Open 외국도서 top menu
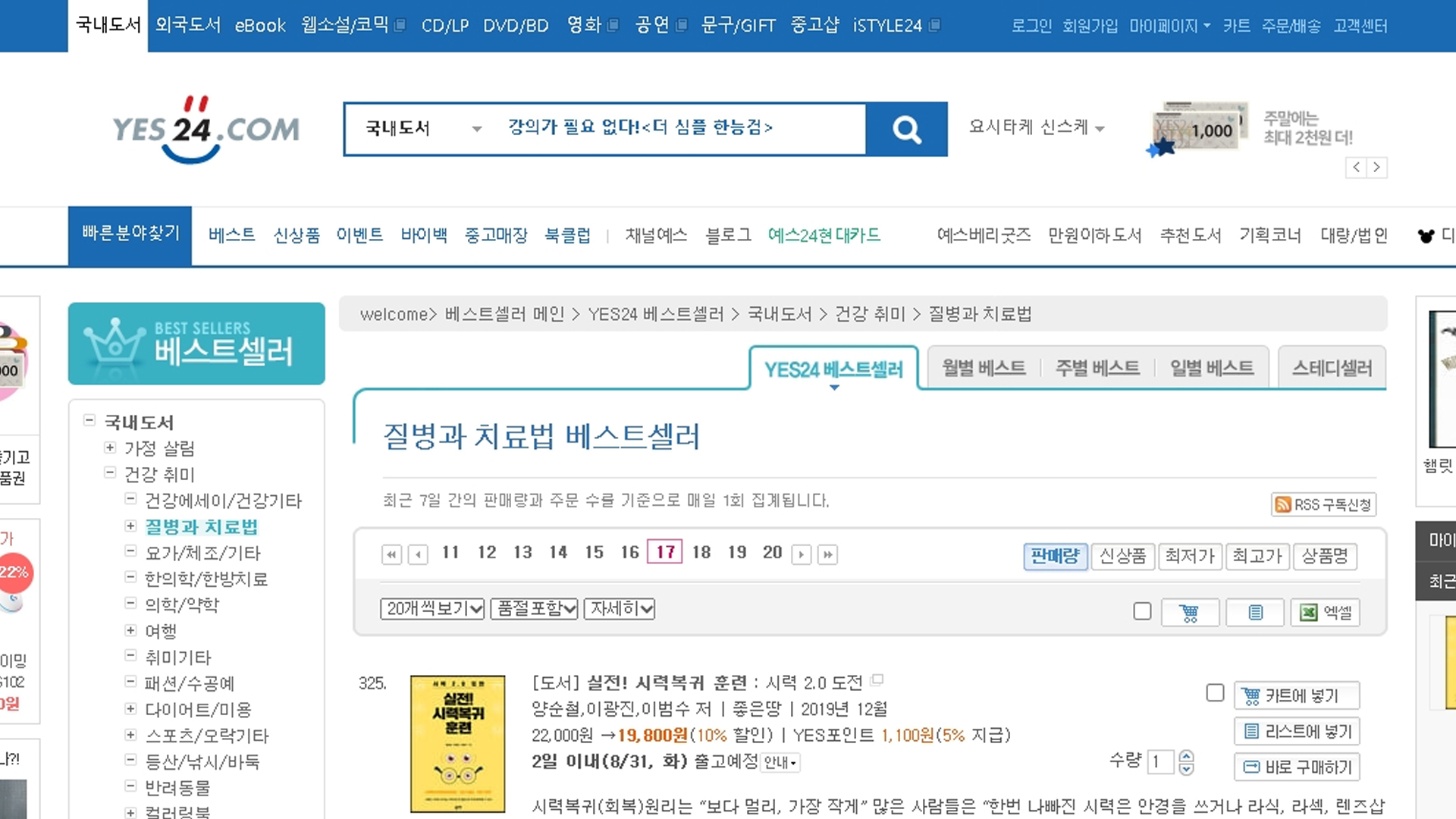This screenshot has width=1456, height=819. point(187,25)
